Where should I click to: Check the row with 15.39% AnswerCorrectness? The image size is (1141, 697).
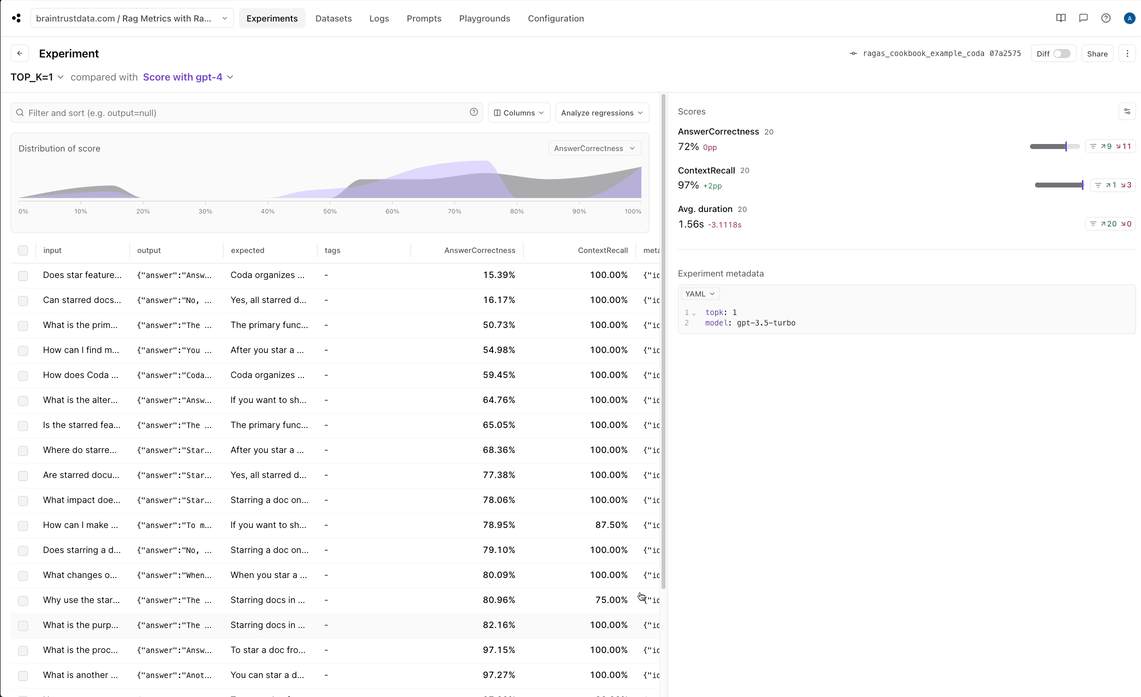coord(23,275)
